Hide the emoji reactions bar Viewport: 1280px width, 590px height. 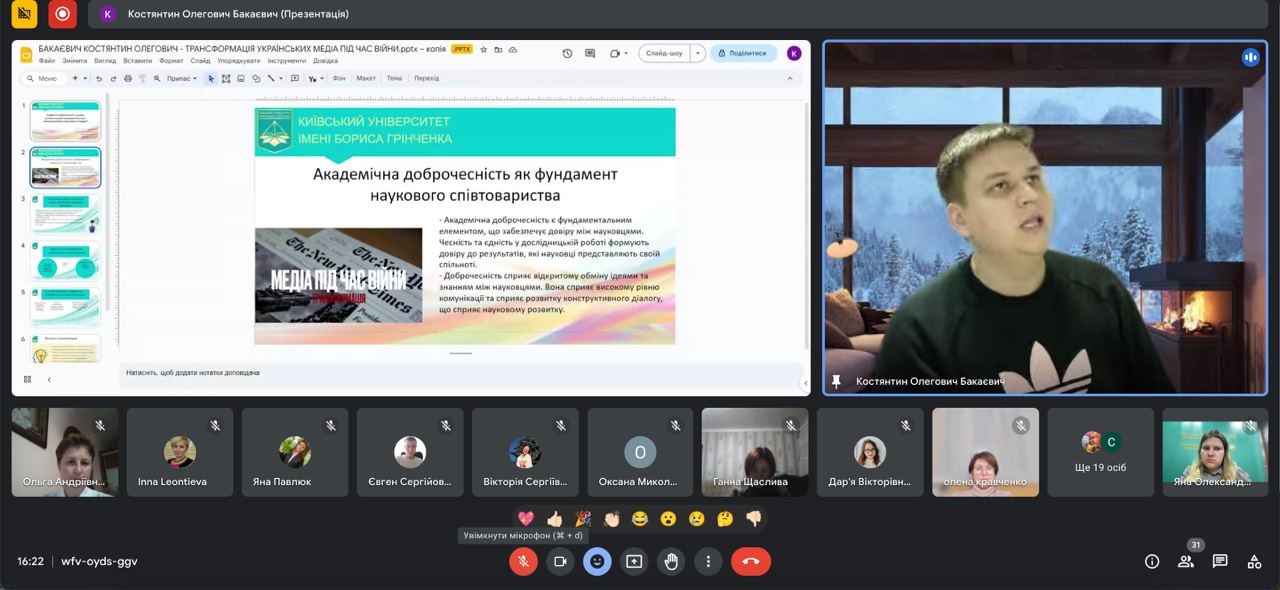(x=597, y=562)
